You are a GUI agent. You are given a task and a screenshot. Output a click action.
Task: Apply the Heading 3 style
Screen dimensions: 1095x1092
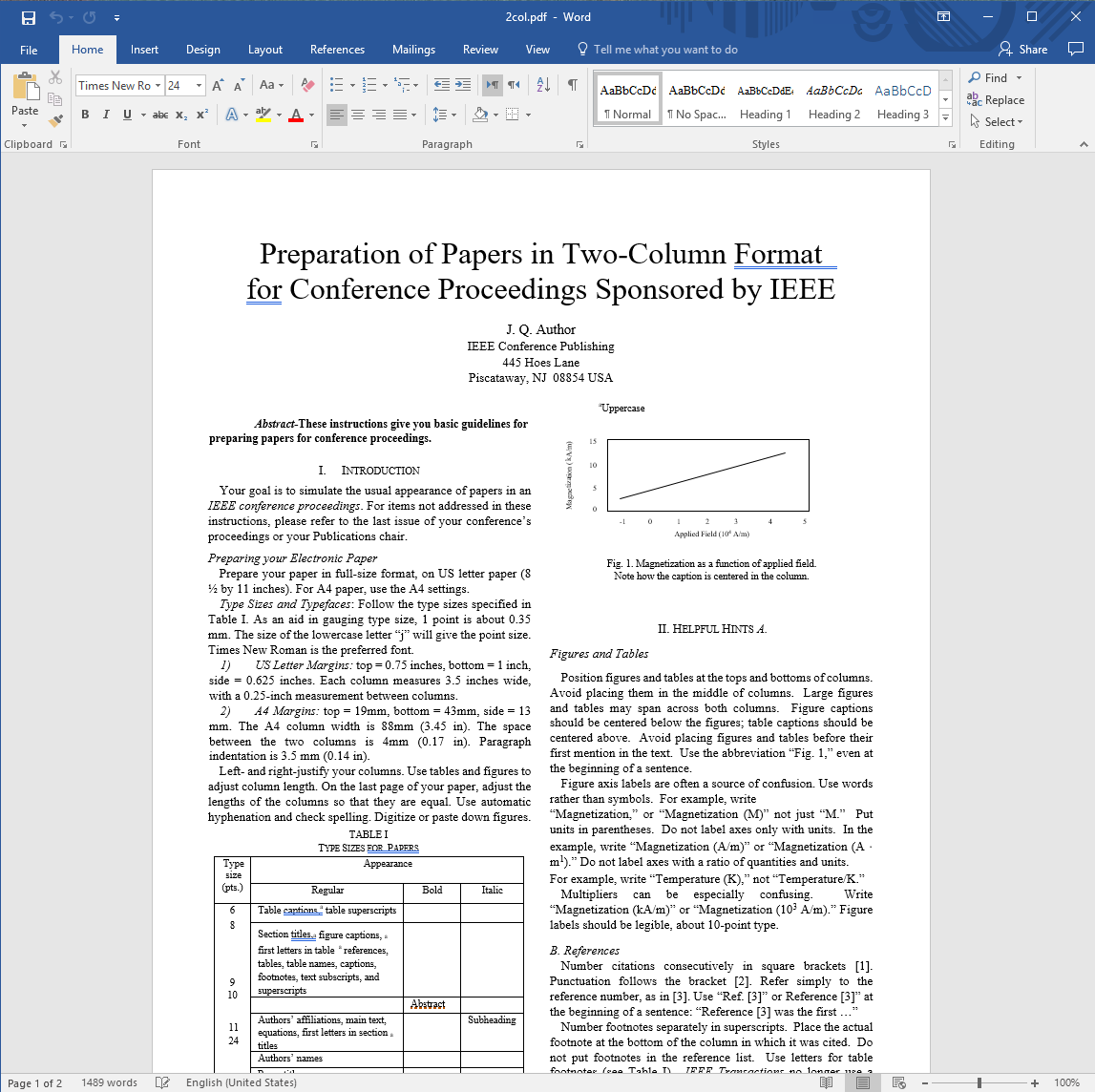(903, 101)
